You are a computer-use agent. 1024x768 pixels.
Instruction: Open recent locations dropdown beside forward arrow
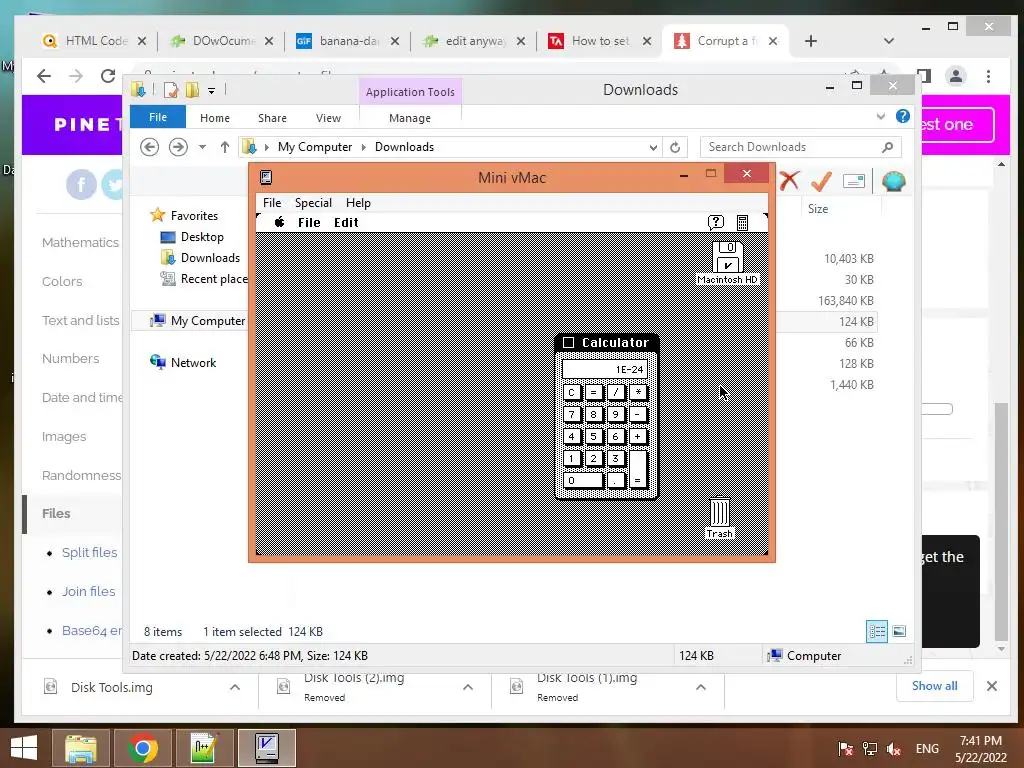[202, 147]
